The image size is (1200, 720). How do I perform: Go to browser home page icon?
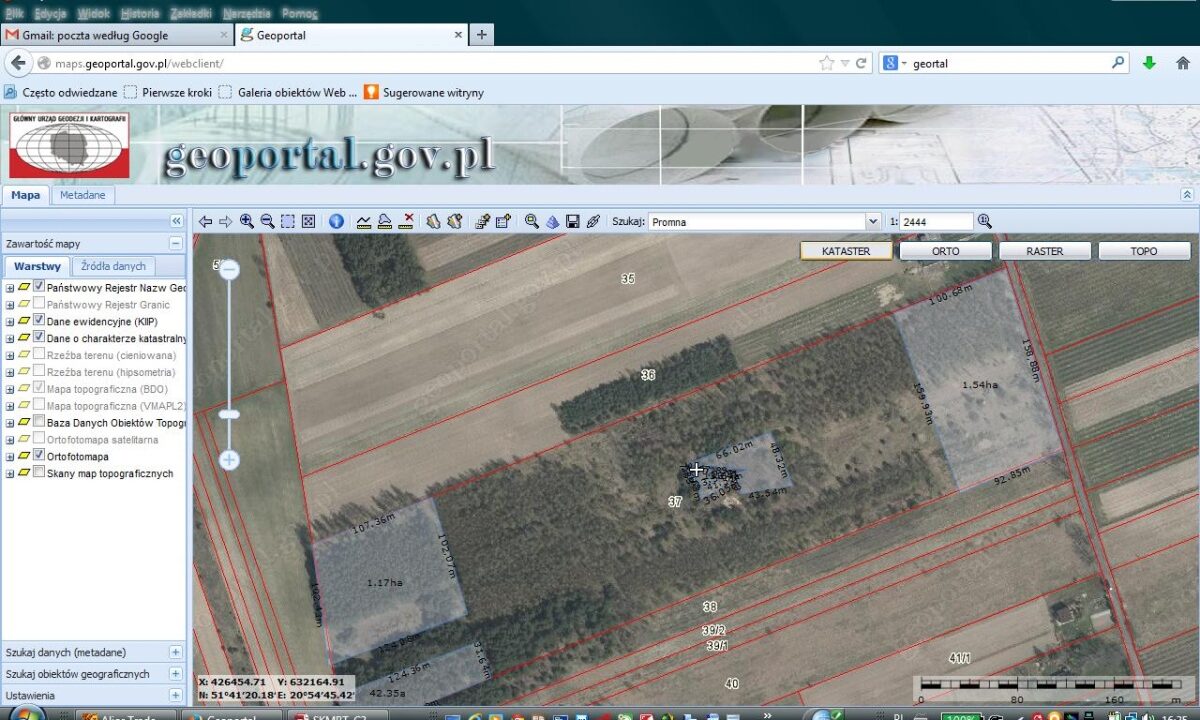pos(1183,63)
